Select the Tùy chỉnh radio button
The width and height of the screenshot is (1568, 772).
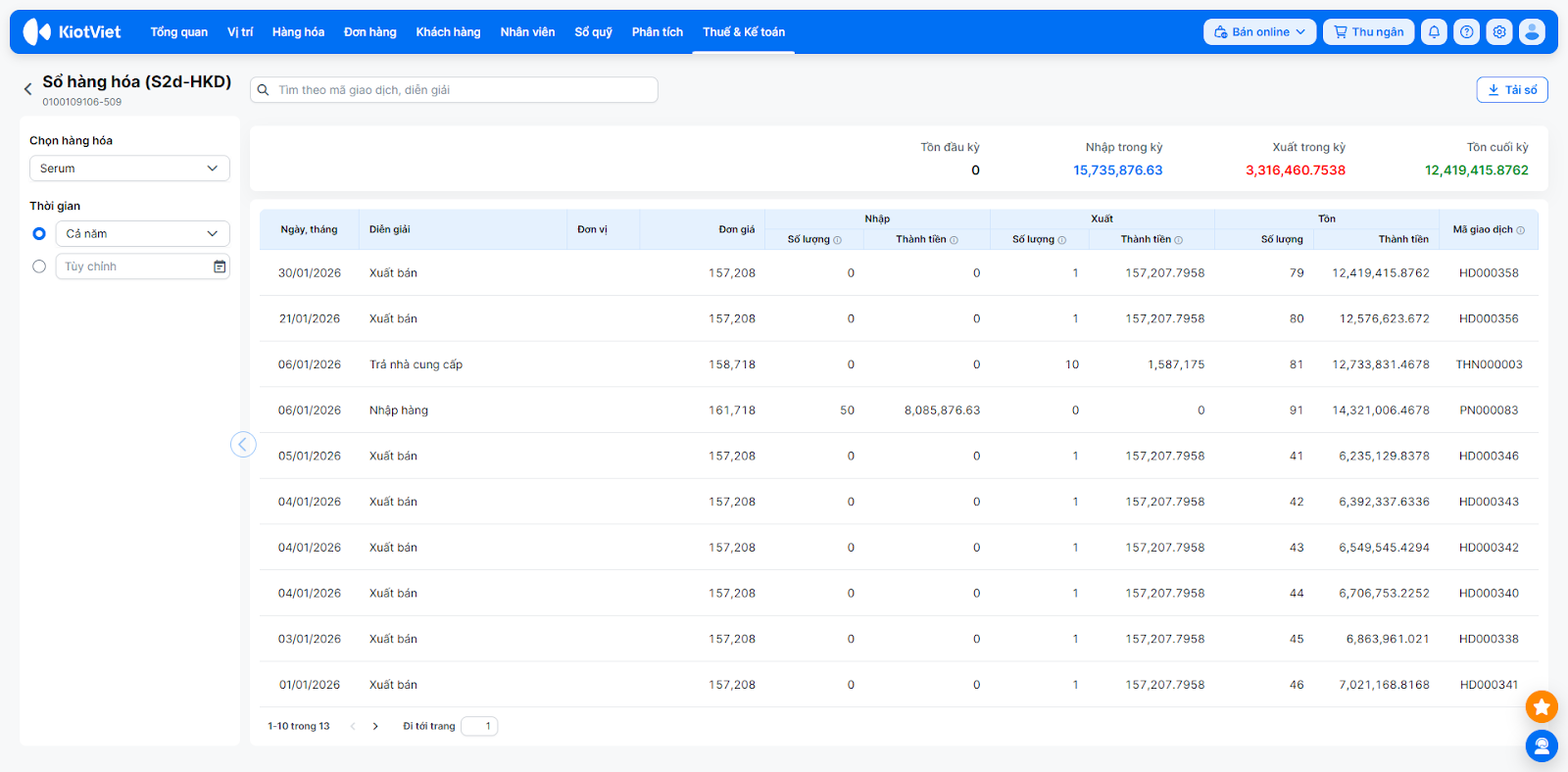pos(39,266)
